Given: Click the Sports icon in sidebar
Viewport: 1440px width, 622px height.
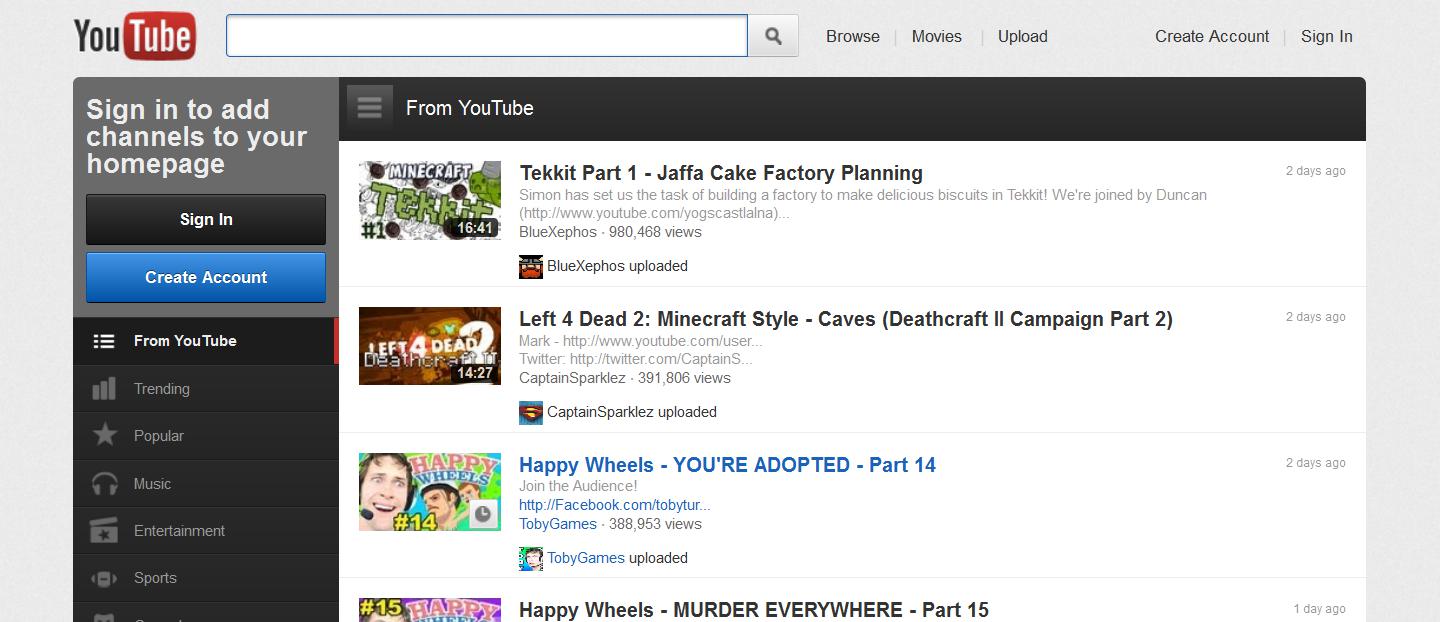Looking at the screenshot, I should [104, 578].
